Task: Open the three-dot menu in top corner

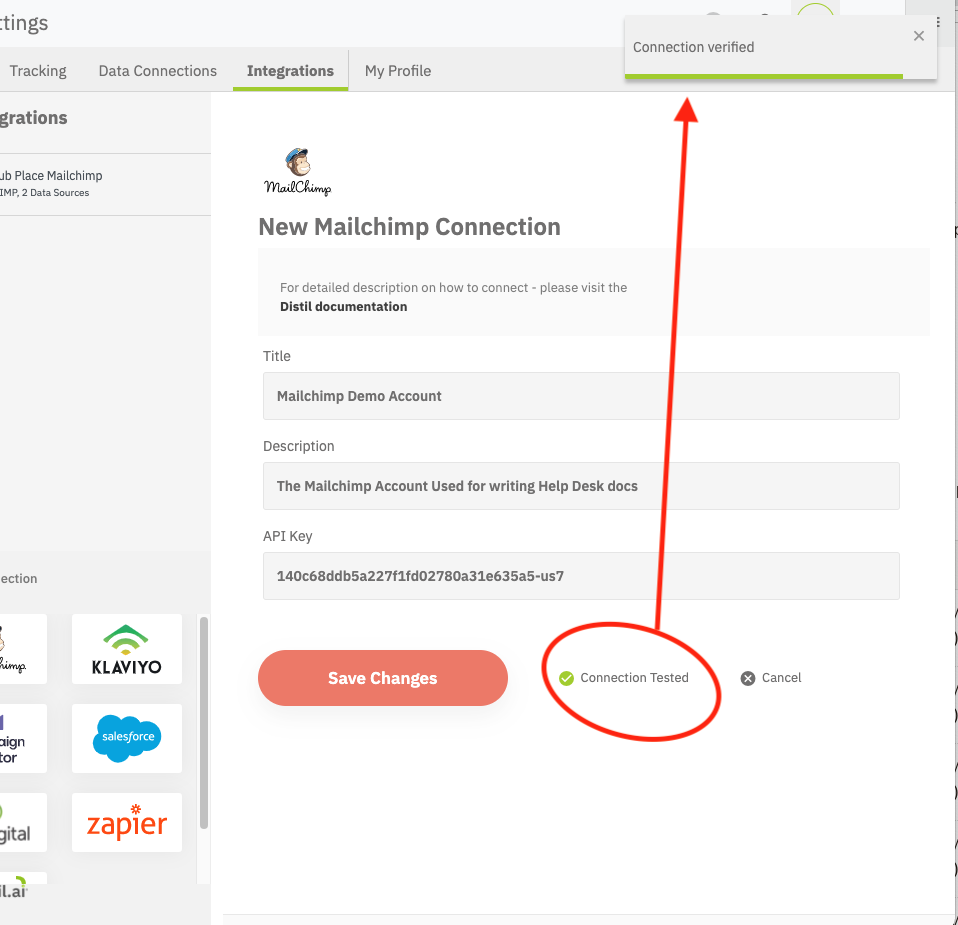Action: coord(938,23)
